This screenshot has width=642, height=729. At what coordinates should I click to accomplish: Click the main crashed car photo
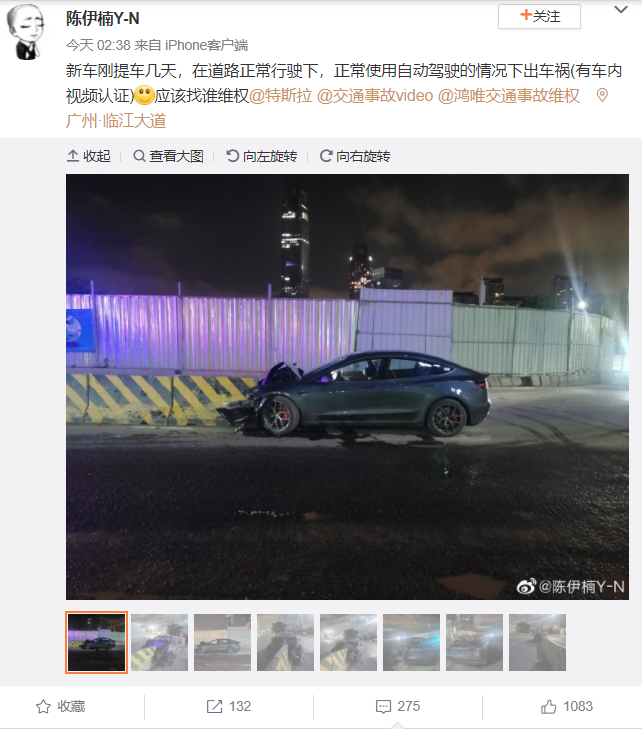347,387
